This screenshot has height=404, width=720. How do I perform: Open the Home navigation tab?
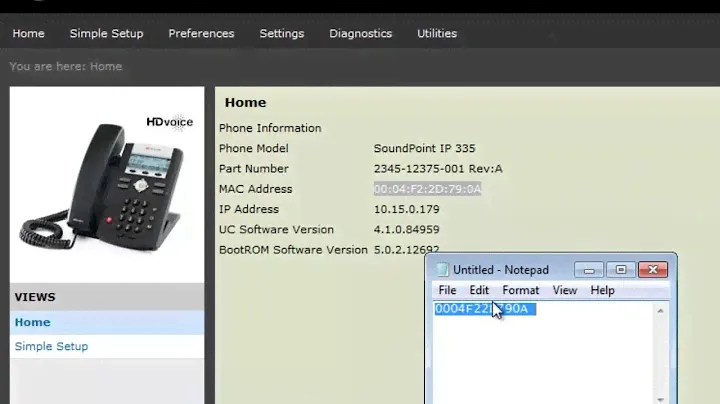pos(28,33)
